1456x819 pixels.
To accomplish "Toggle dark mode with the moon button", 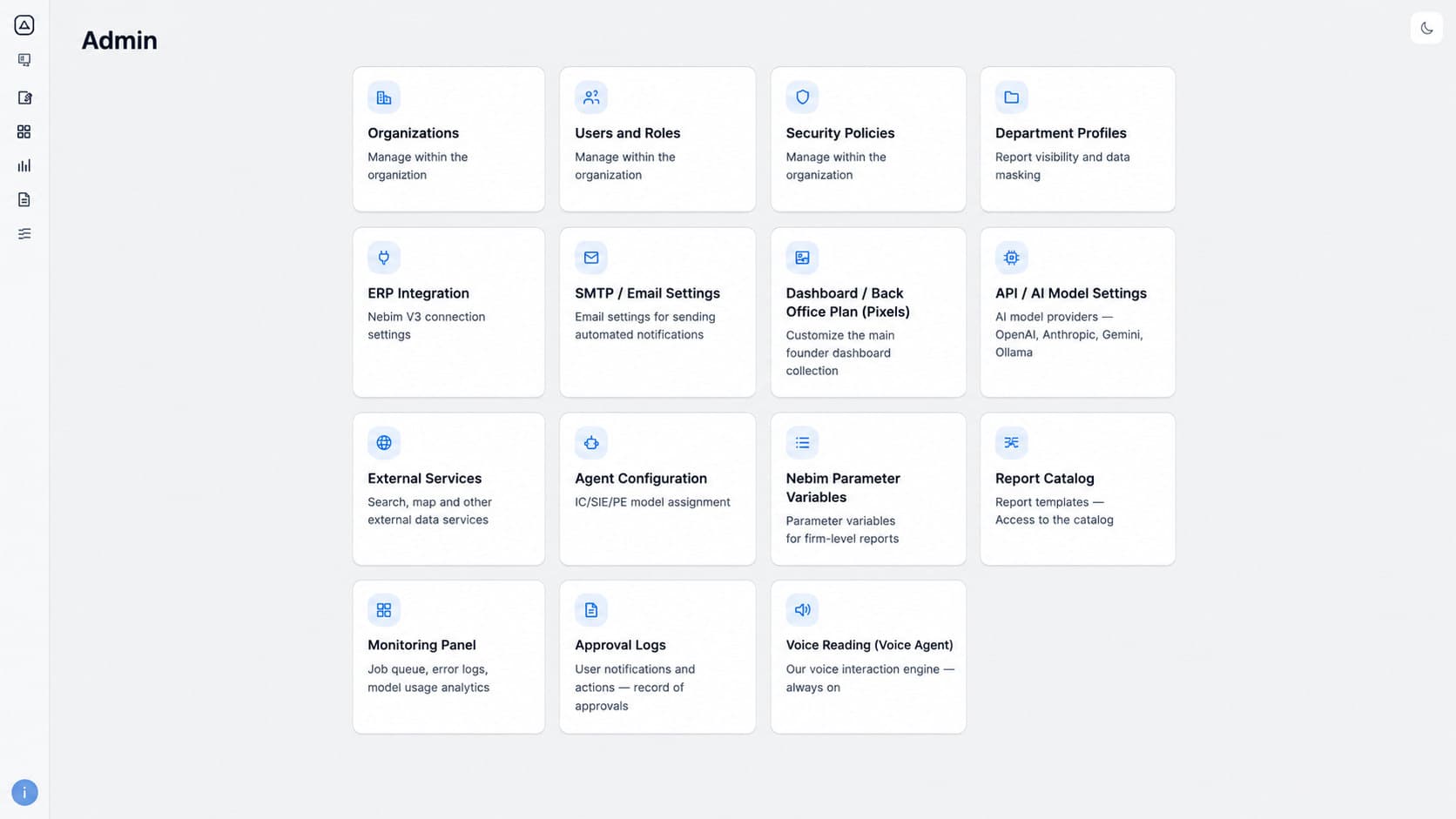I will click(1426, 28).
